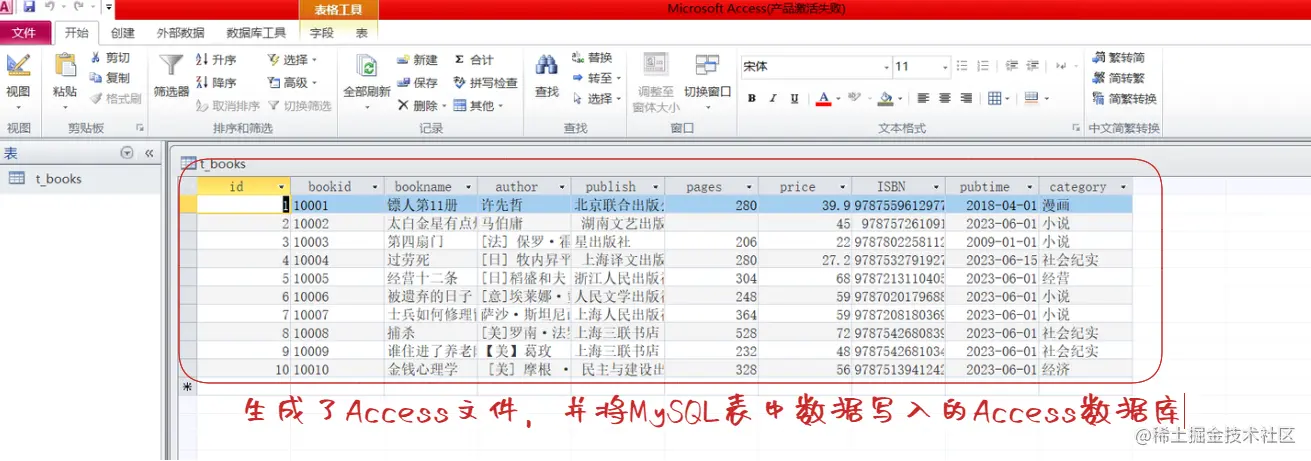Click 新建 (New record)

(417, 60)
